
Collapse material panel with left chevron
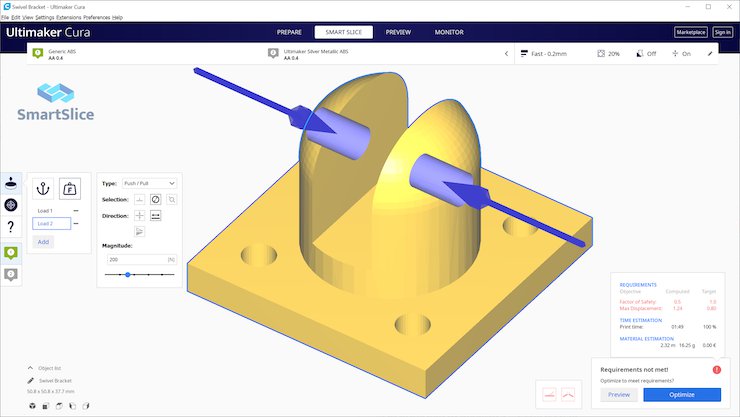pos(506,54)
